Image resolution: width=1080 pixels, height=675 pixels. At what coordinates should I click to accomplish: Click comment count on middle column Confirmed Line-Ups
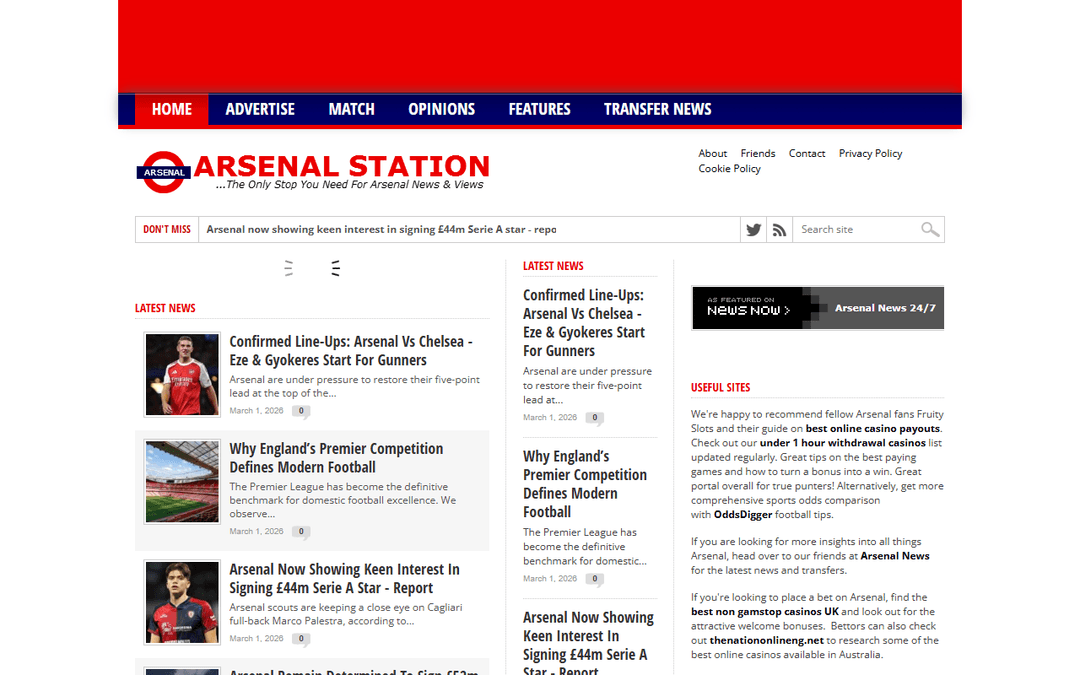(x=594, y=418)
